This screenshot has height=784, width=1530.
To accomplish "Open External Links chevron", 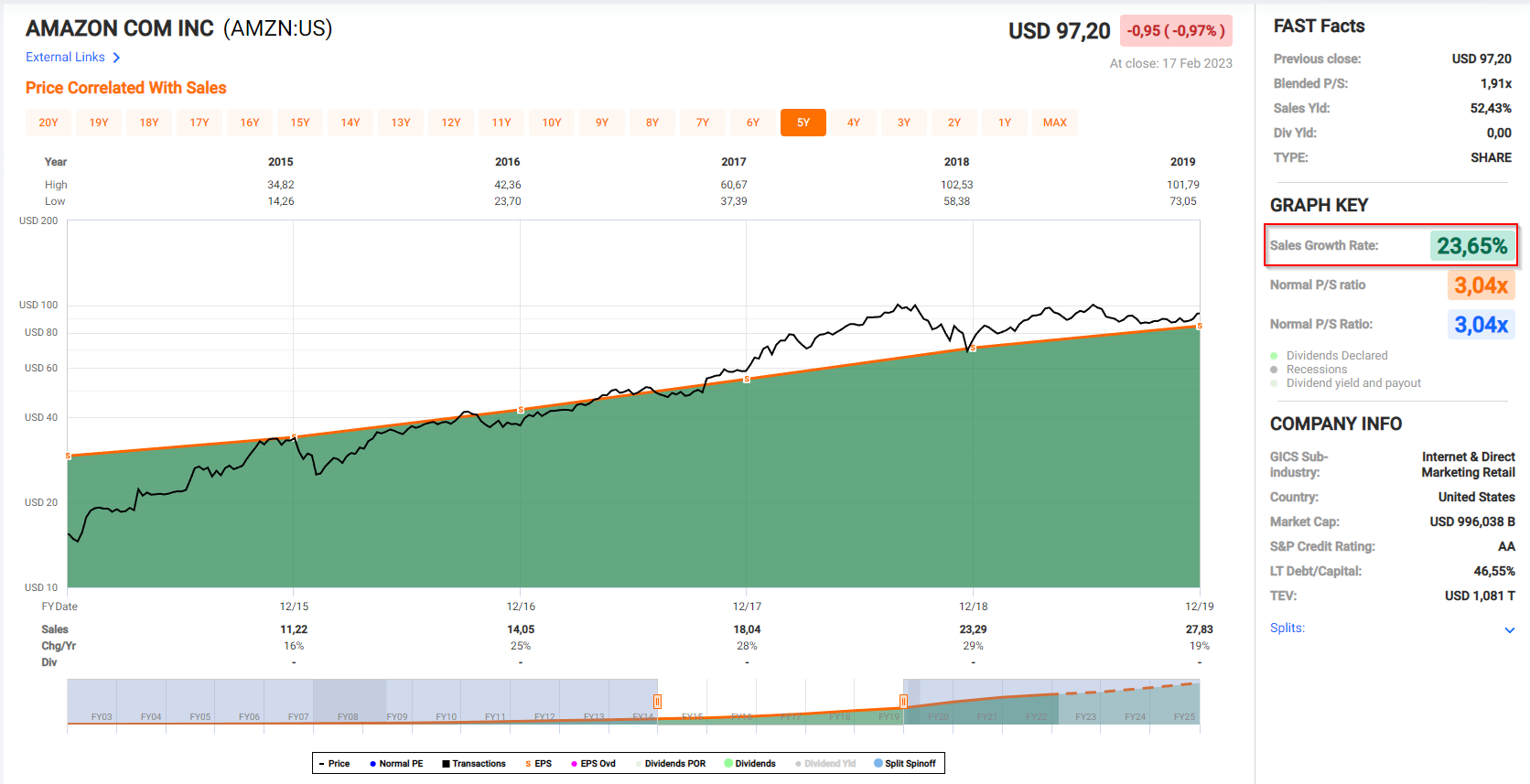I will (116, 58).
